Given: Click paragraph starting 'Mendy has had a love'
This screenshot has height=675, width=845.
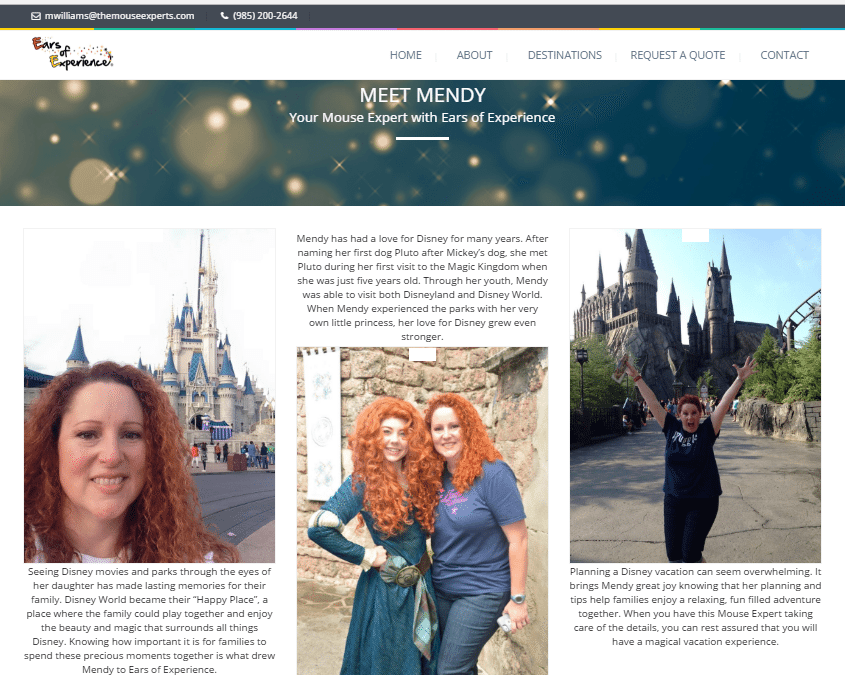Looking at the screenshot, I should tap(422, 288).
